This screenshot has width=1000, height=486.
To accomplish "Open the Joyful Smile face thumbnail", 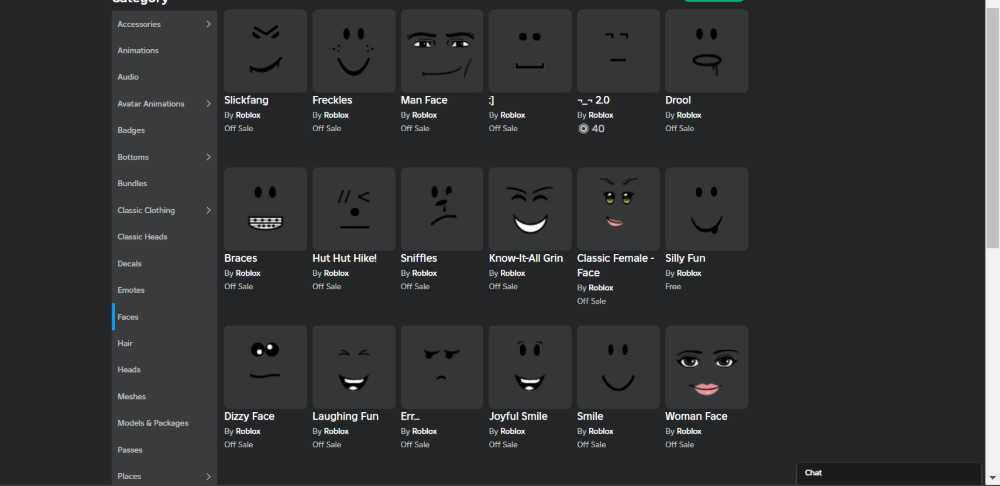I will [530, 367].
